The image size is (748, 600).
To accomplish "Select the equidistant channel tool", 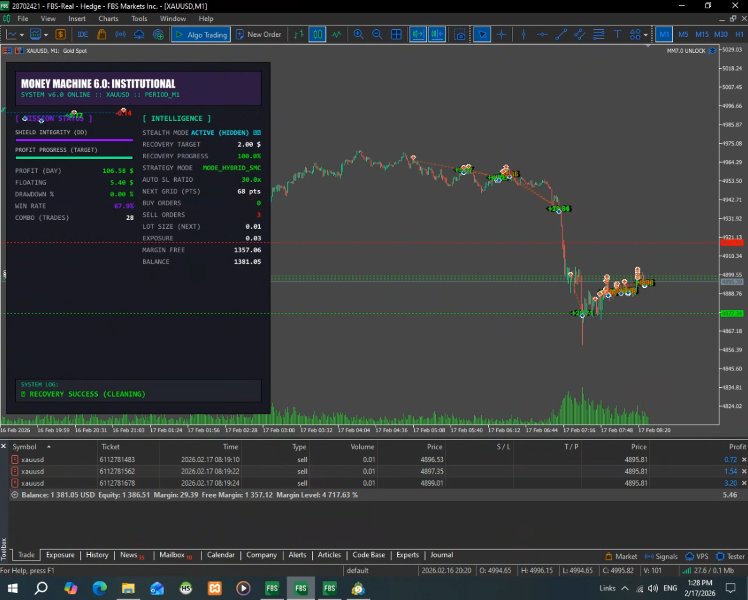I will (x=580, y=34).
